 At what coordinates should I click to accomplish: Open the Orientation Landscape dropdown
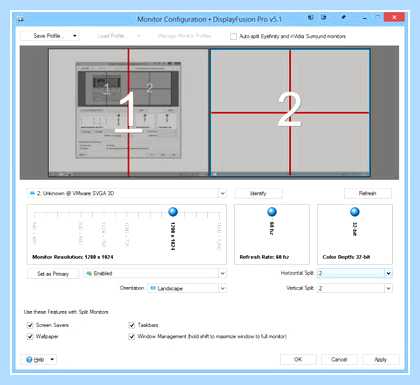[x=187, y=288]
